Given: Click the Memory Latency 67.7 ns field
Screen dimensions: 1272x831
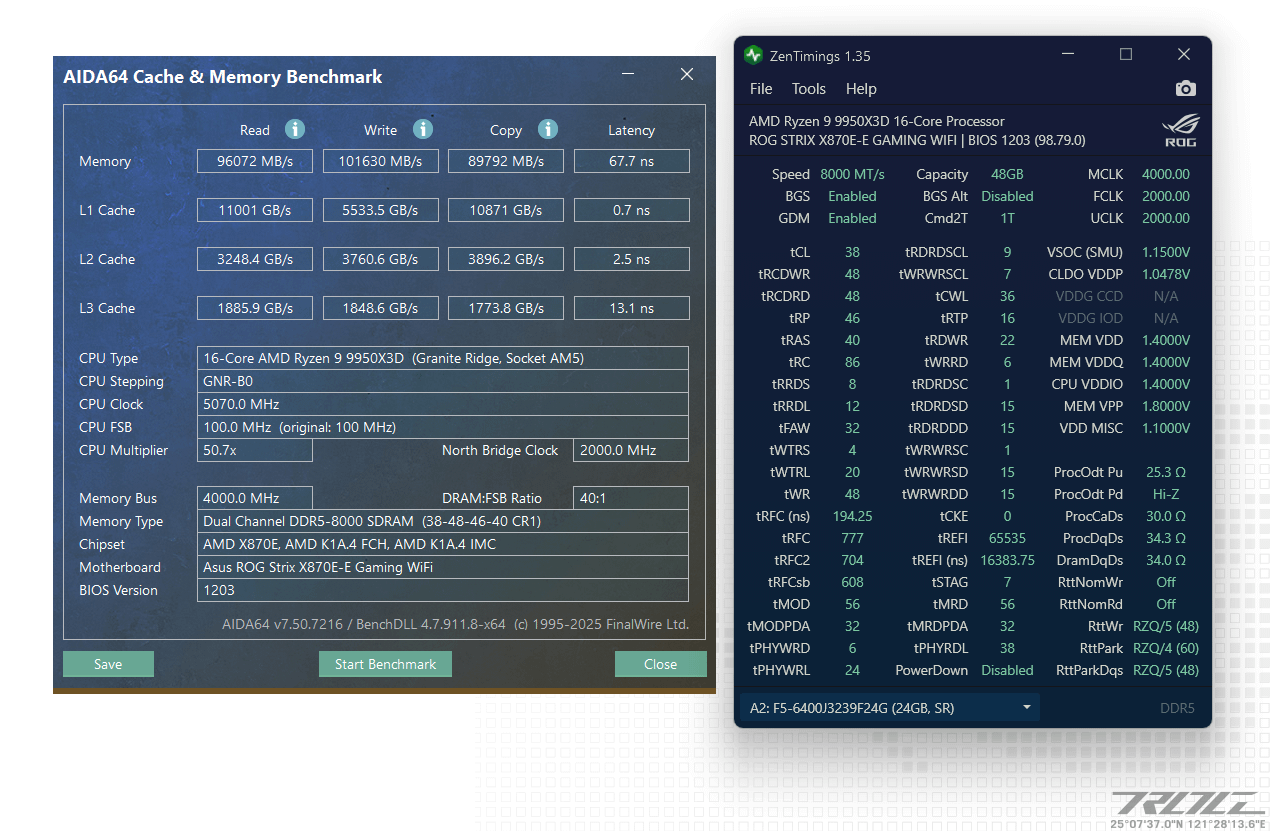Looking at the screenshot, I should [631, 160].
